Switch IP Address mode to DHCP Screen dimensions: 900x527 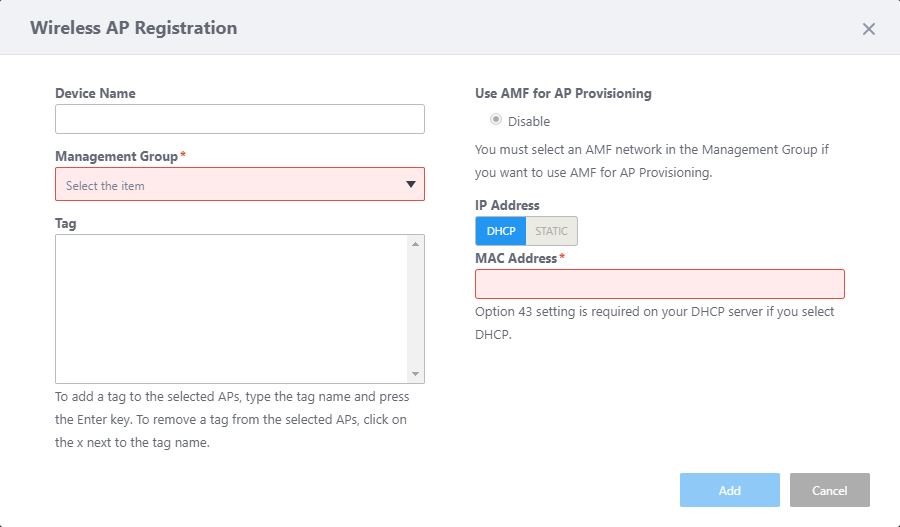coord(500,231)
